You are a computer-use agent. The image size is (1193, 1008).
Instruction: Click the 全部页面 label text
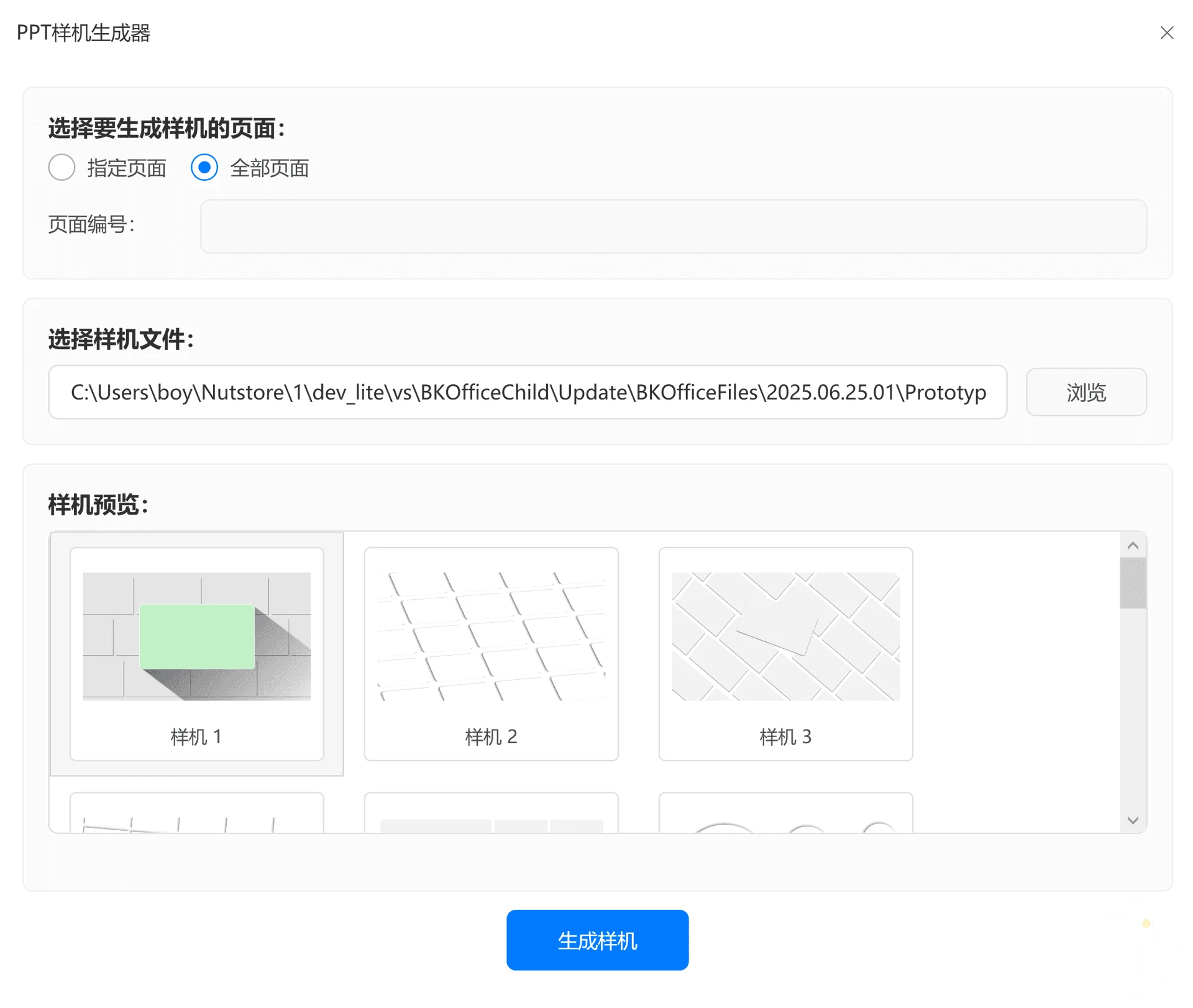(x=270, y=168)
